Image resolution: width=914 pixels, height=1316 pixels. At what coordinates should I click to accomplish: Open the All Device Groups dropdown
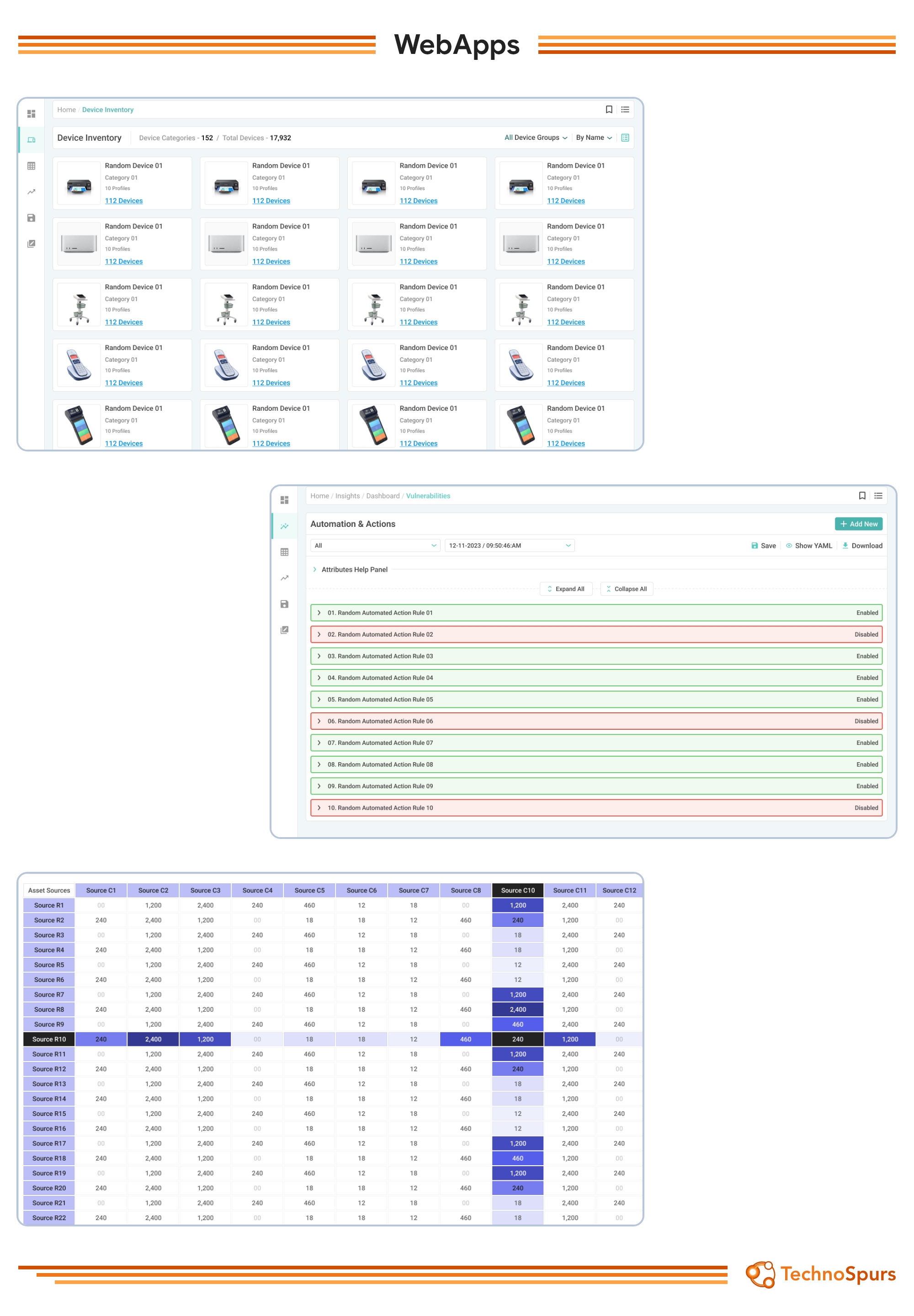click(x=536, y=138)
